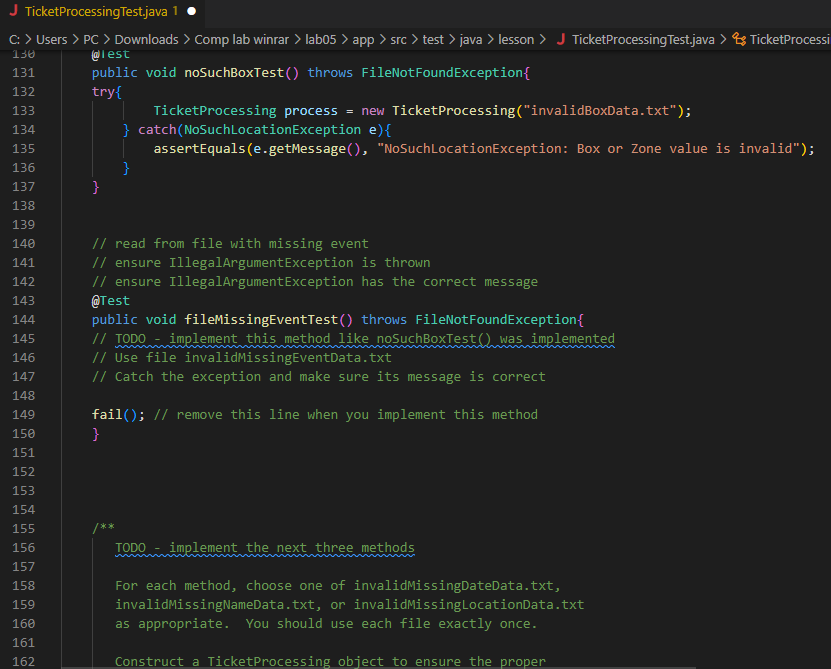Click the Java icon in the breadcrumb bar

(561, 39)
